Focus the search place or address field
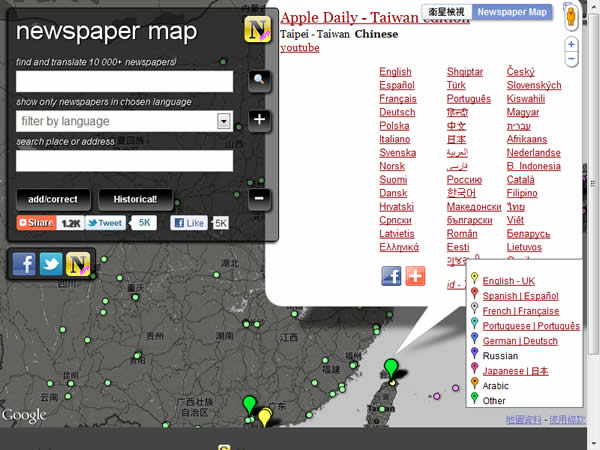This screenshot has width=600, height=450. click(x=124, y=161)
